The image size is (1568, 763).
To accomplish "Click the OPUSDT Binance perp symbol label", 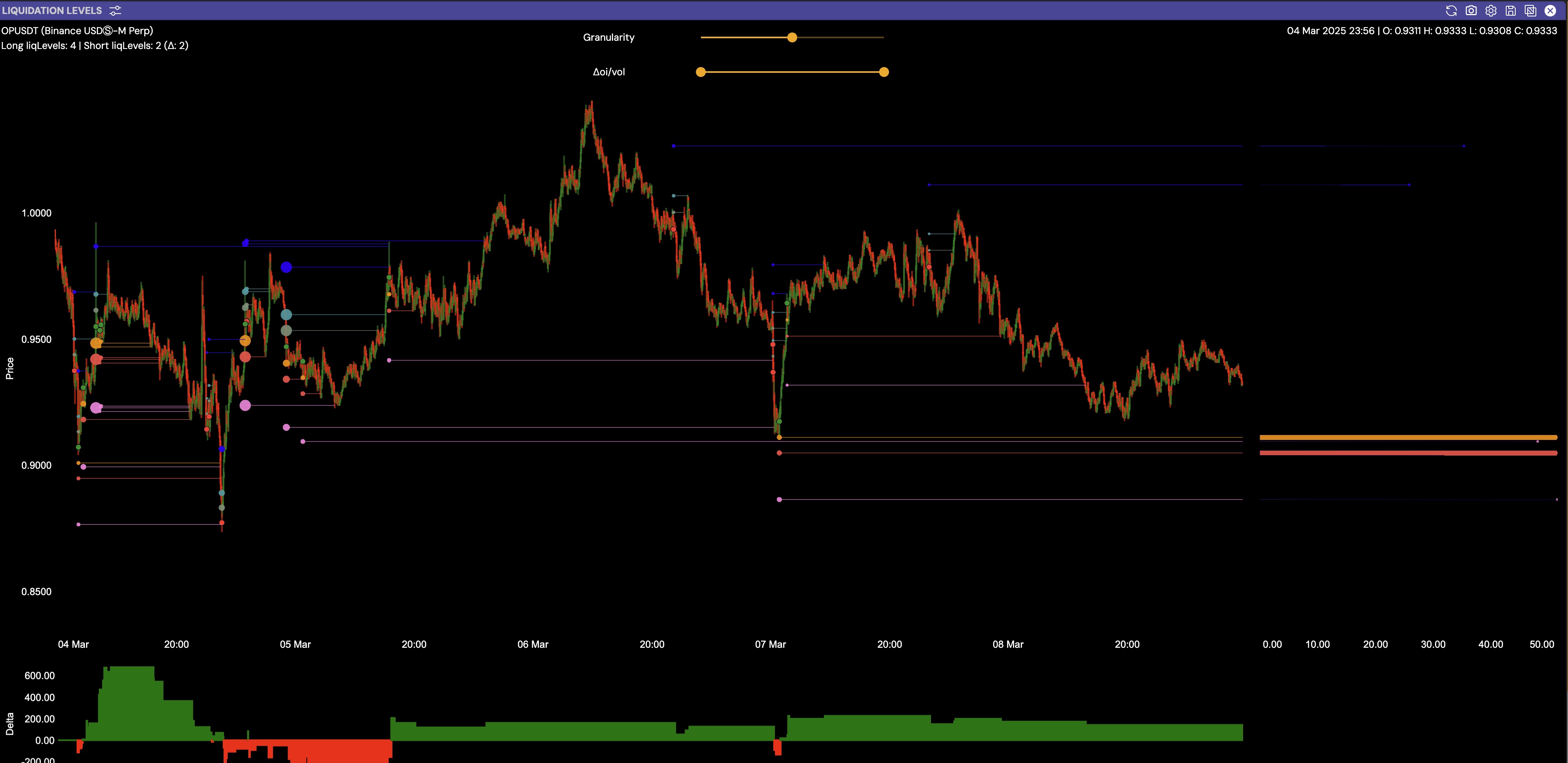I will [x=77, y=30].
